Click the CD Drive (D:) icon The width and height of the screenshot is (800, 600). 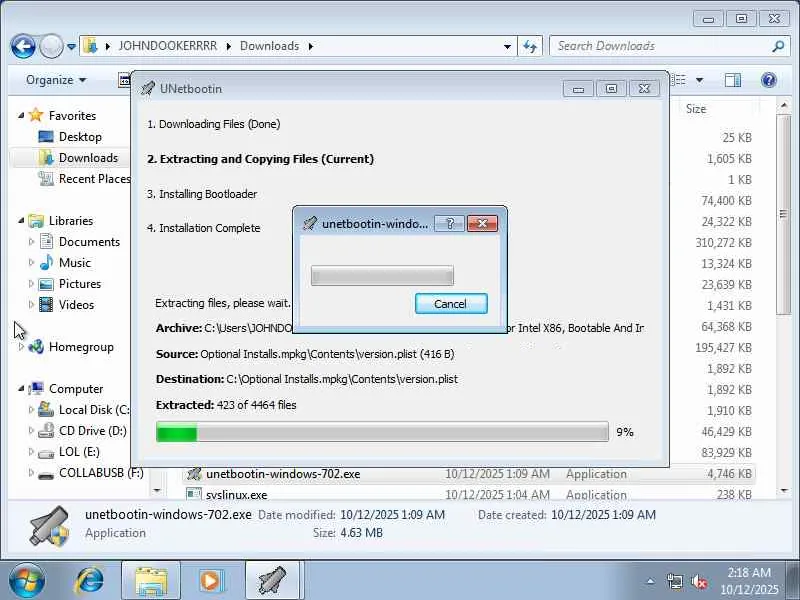(x=46, y=431)
